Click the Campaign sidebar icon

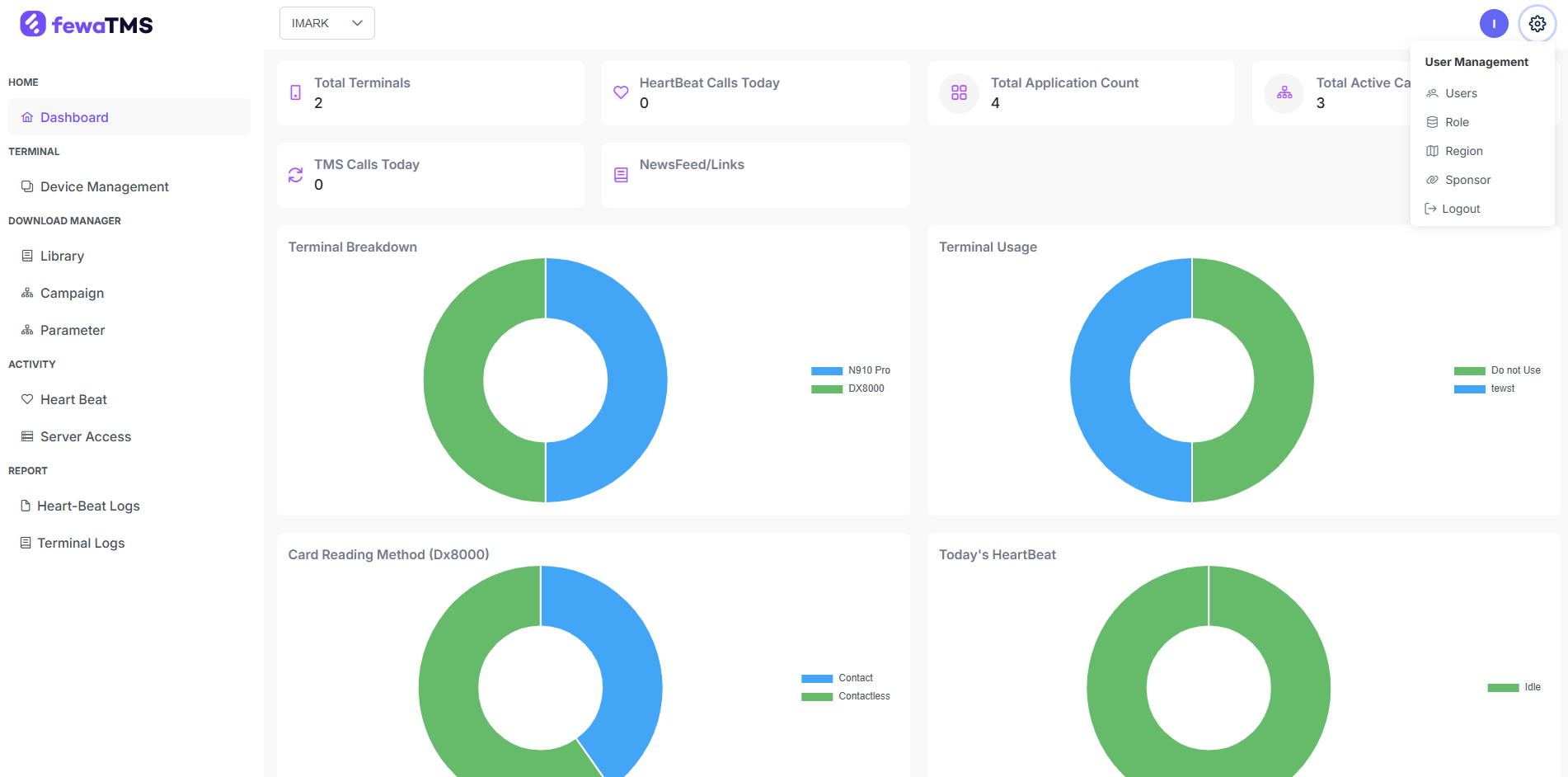click(27, 293)
